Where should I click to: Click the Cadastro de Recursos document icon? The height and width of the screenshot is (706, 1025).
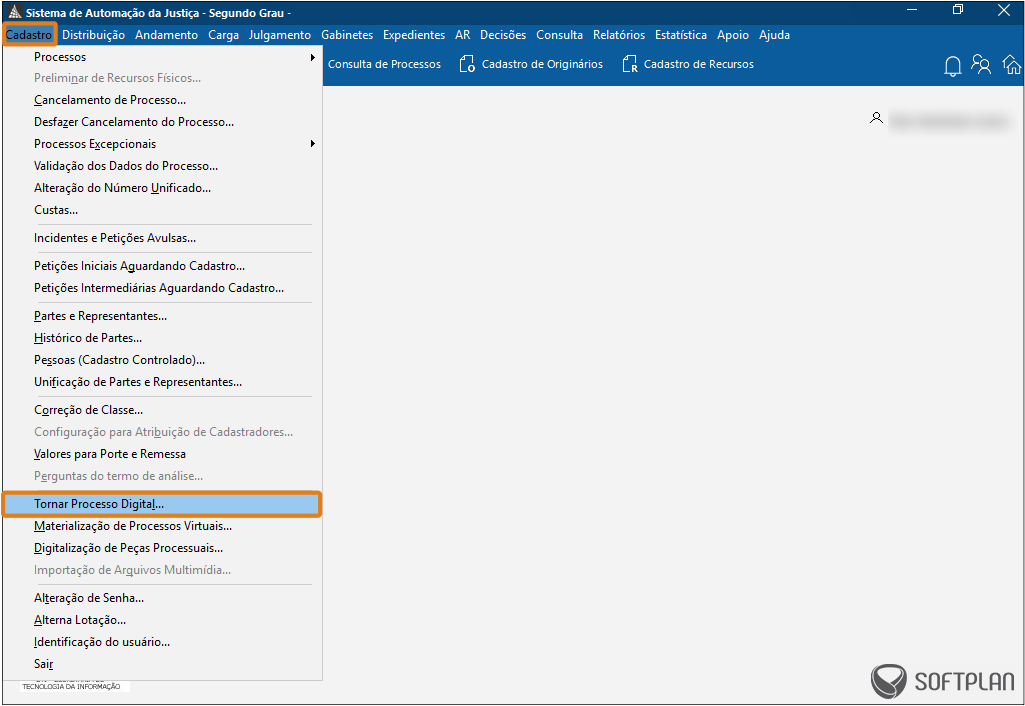coord(630,64)
